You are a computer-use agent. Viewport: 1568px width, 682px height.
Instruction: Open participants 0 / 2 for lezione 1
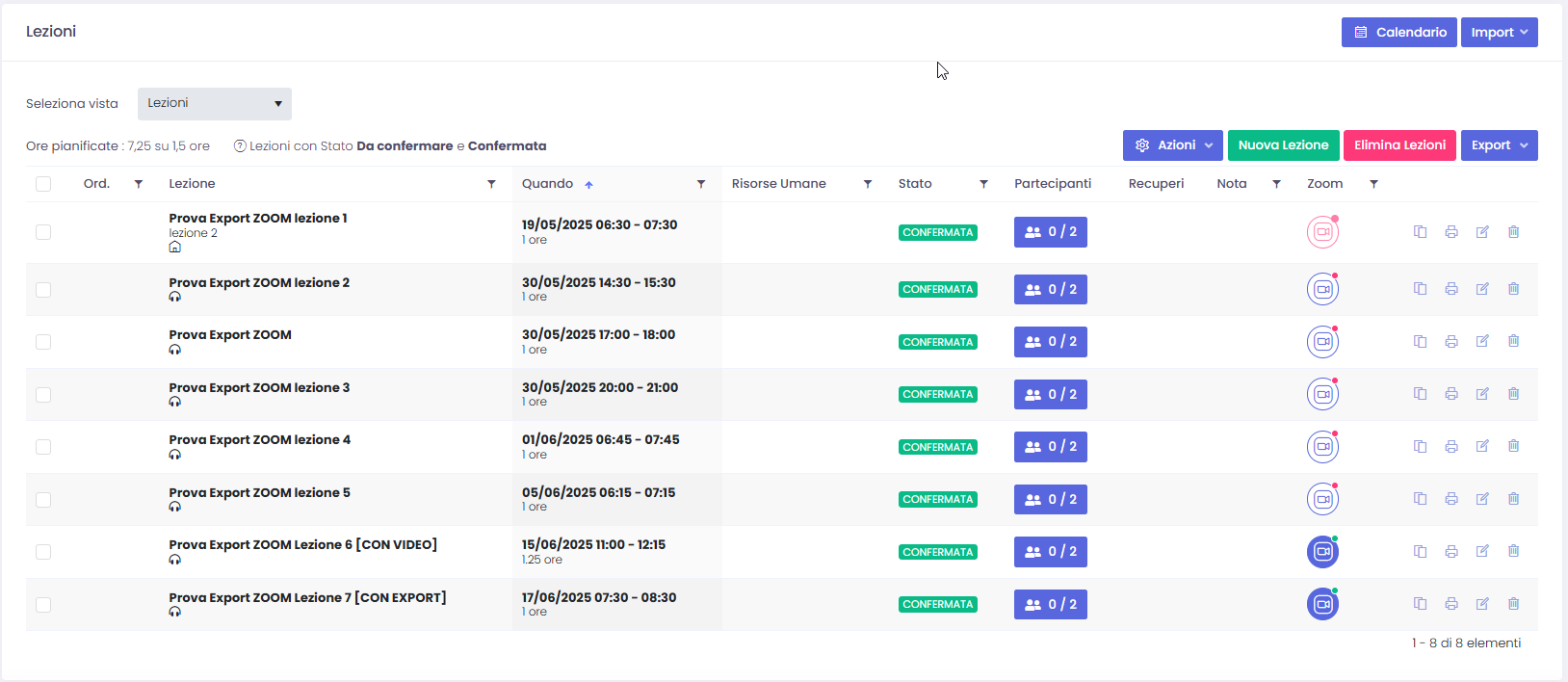pos(1050,232)
